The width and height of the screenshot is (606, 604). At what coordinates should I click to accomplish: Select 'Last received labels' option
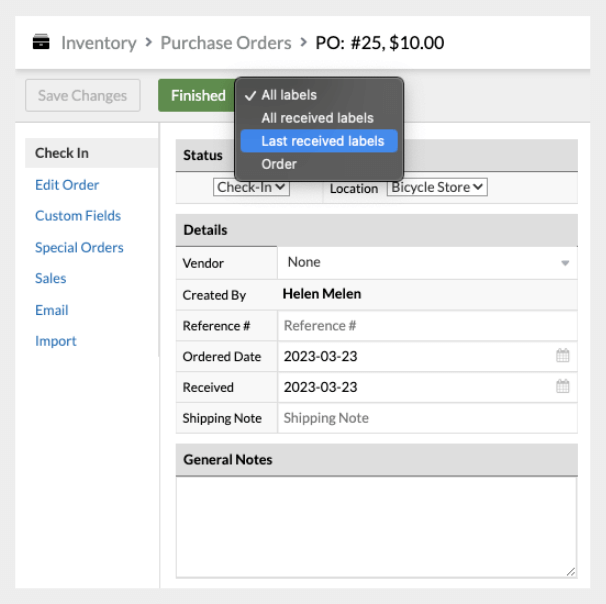click(322, 141)
